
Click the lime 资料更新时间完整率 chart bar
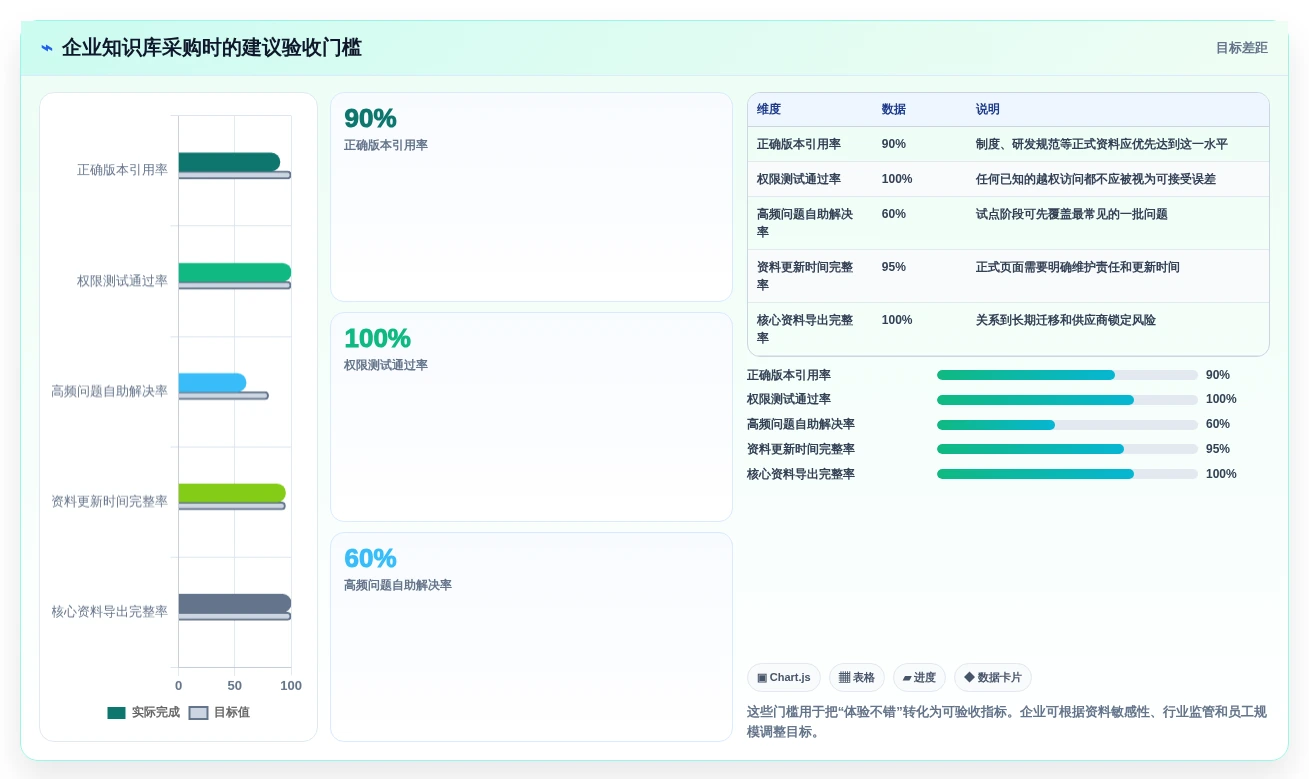click(232, 493)
